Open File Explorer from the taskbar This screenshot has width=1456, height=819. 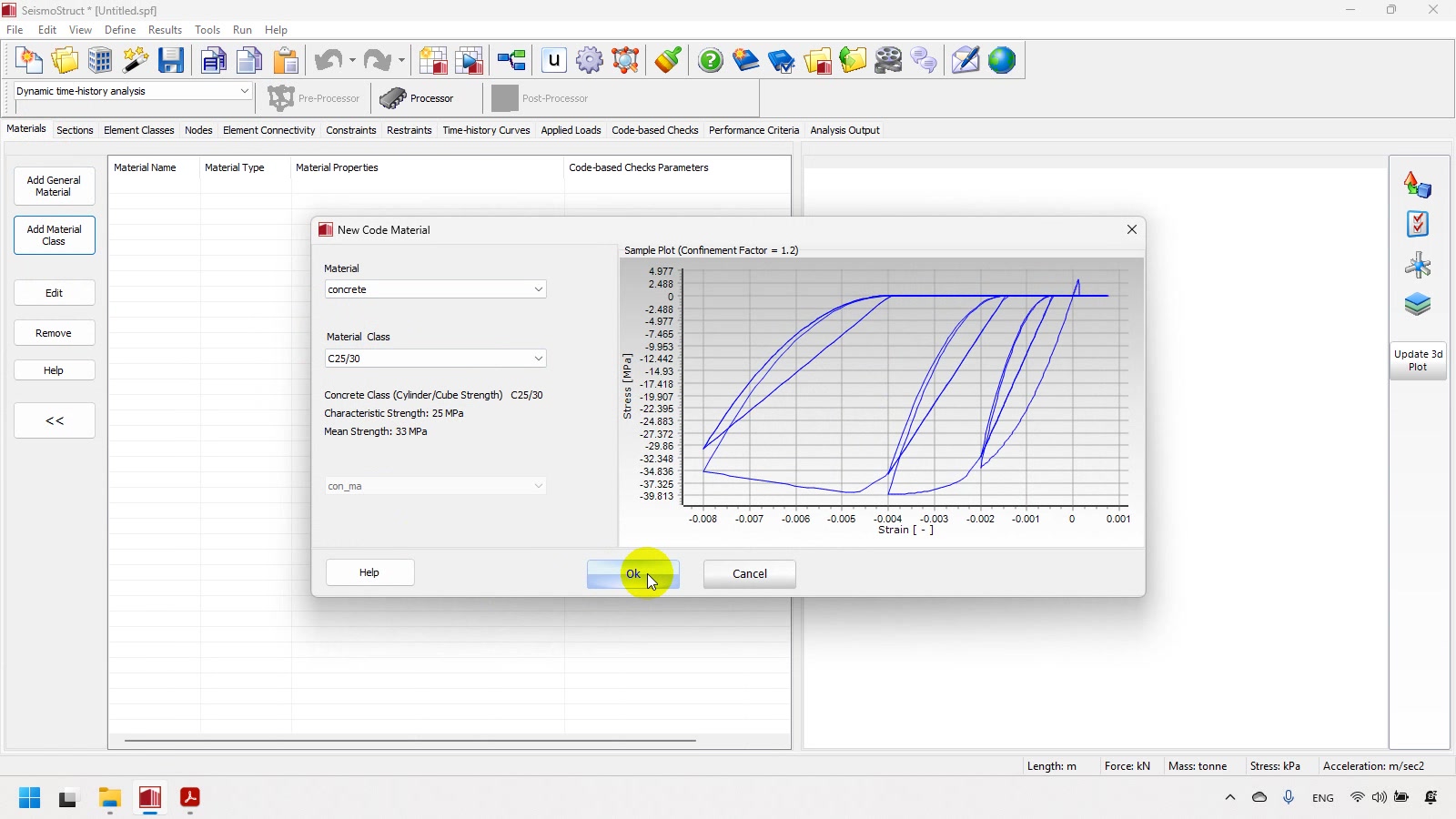coord(110,798)
